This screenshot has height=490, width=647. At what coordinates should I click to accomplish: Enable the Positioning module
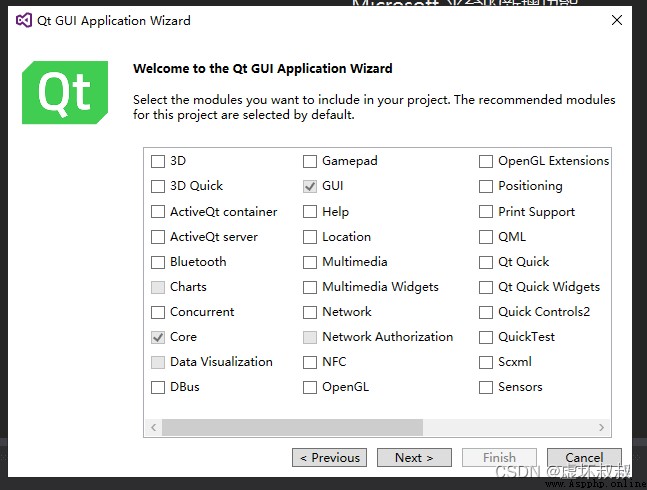(x=486, y=186)
